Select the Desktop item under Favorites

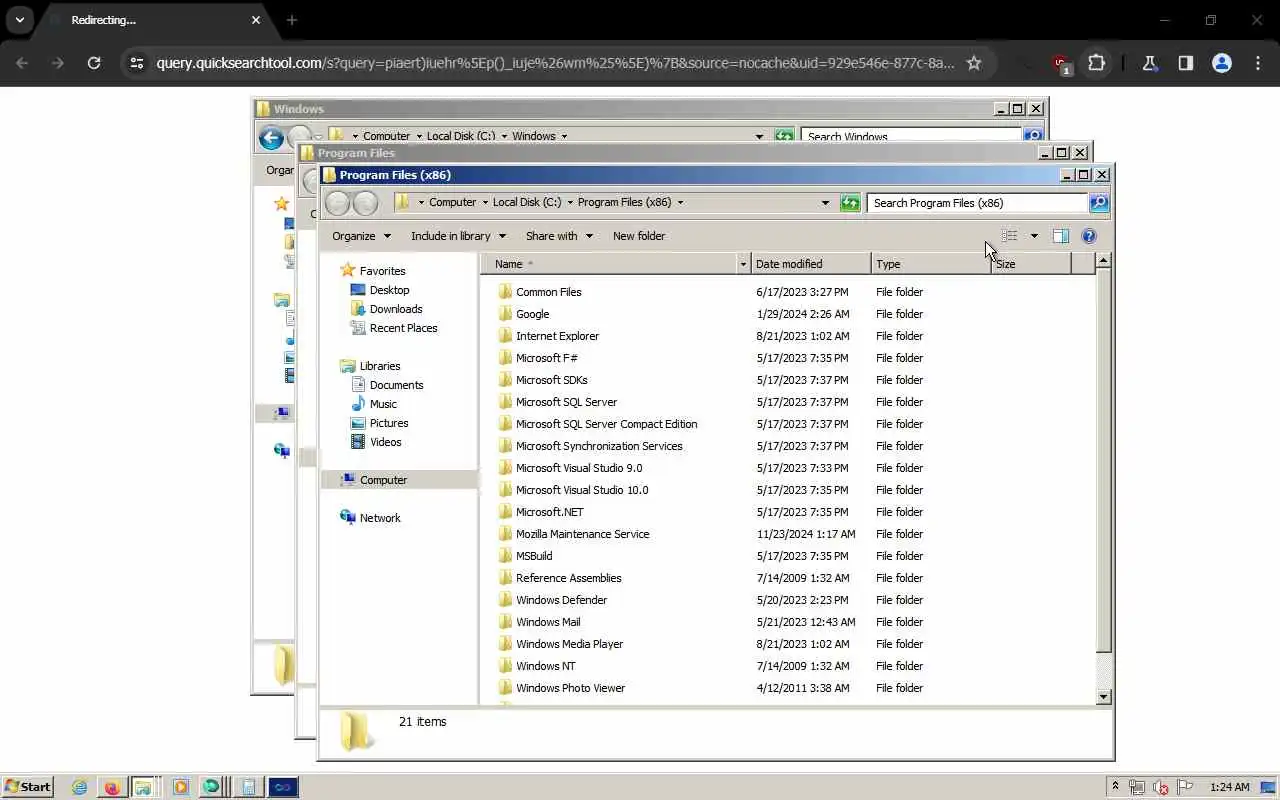(x=380, y=290)
